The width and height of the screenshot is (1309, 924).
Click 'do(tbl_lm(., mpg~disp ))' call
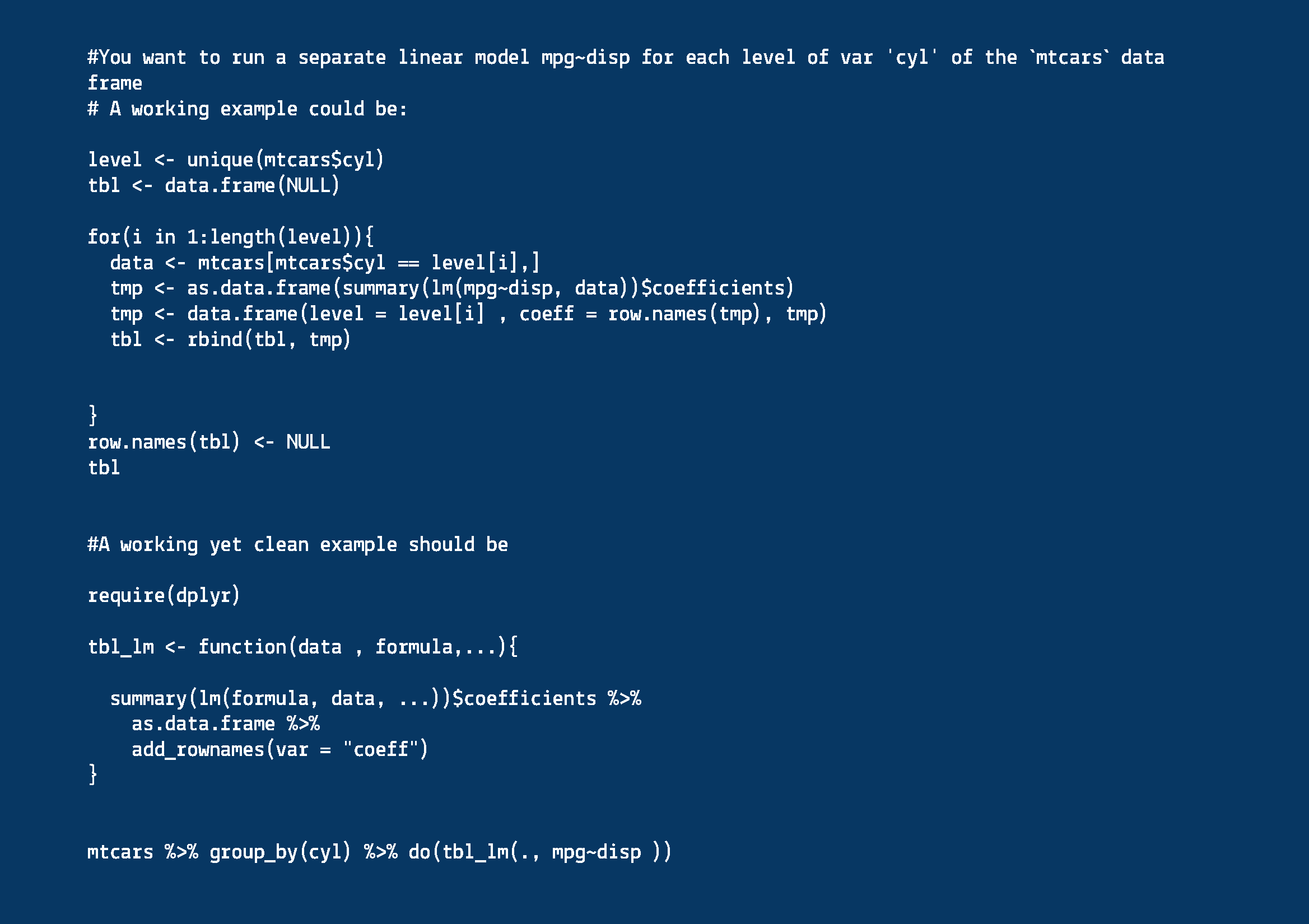click(540, 852)
